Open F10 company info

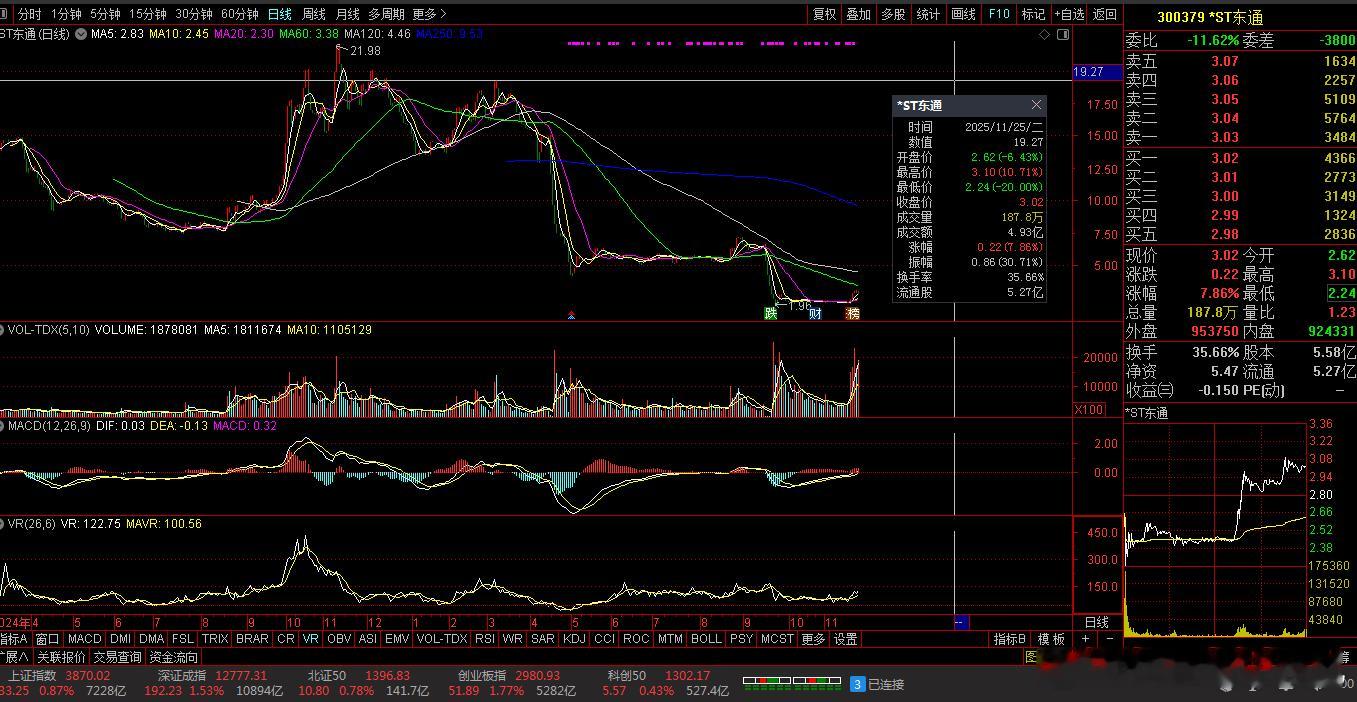tap(998, 14)
